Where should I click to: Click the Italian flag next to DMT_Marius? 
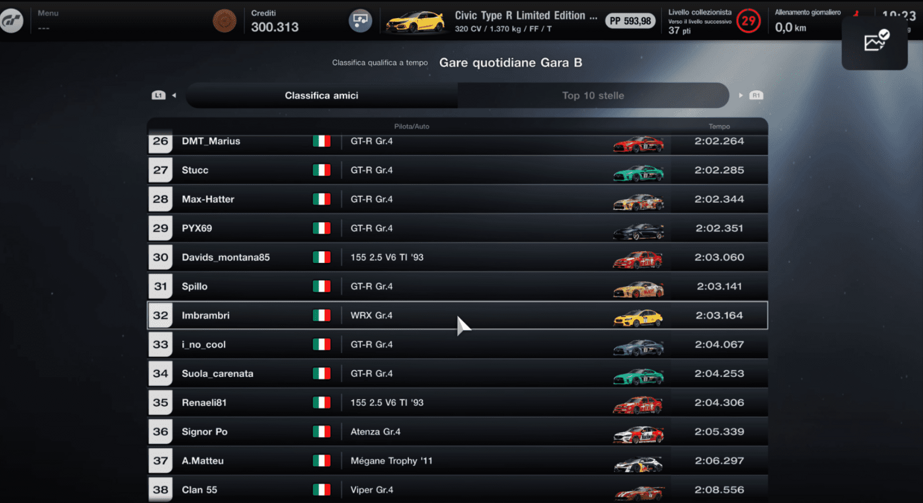click(321, 142)
